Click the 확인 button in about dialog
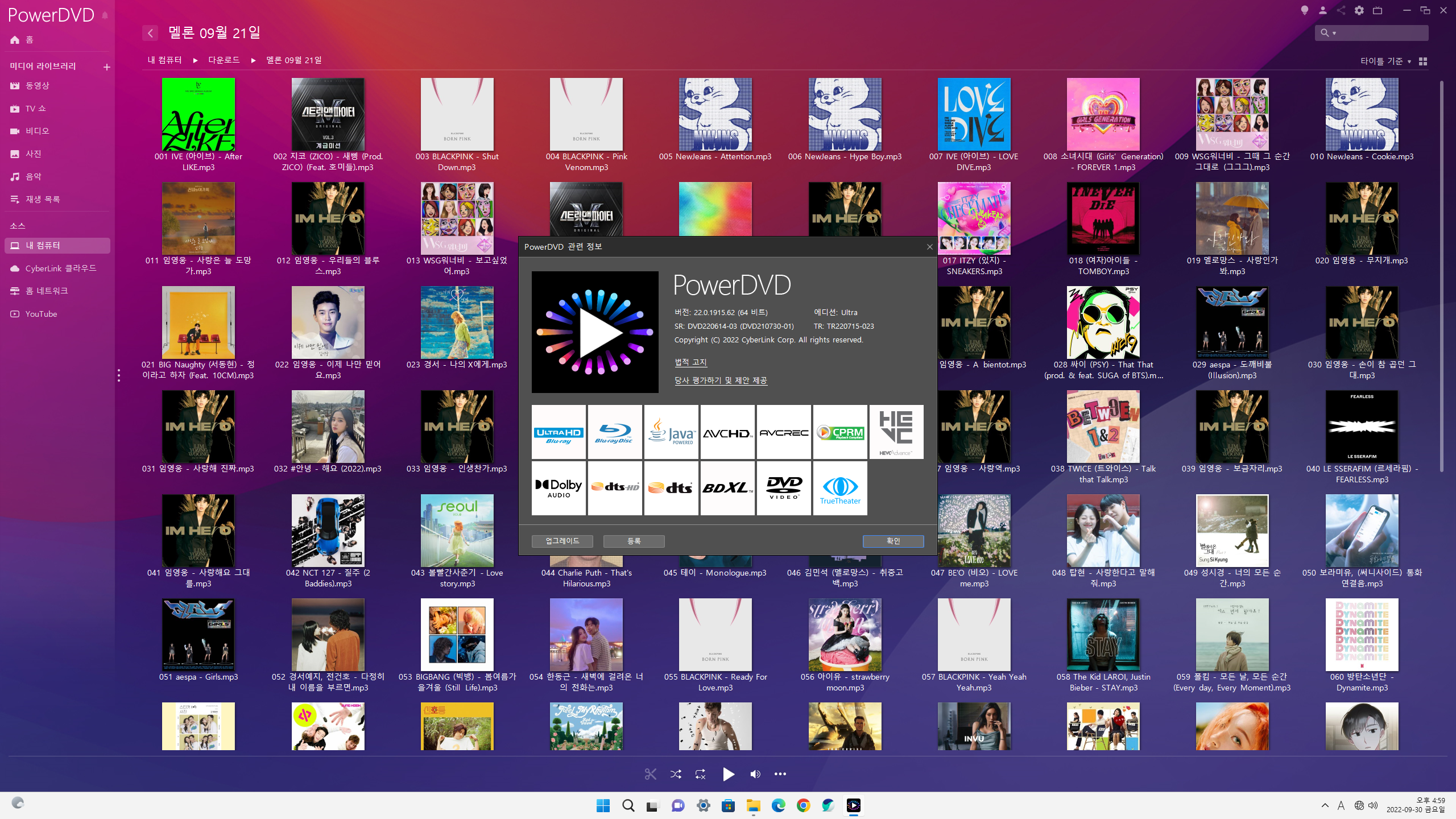The width and height of the screenshot is (1456, 819). pos(893,541)
